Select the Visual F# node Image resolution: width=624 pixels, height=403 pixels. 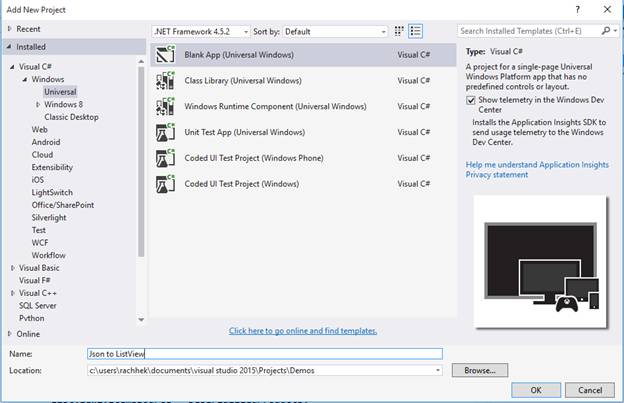pyautogui.click(x=35, y=280)
